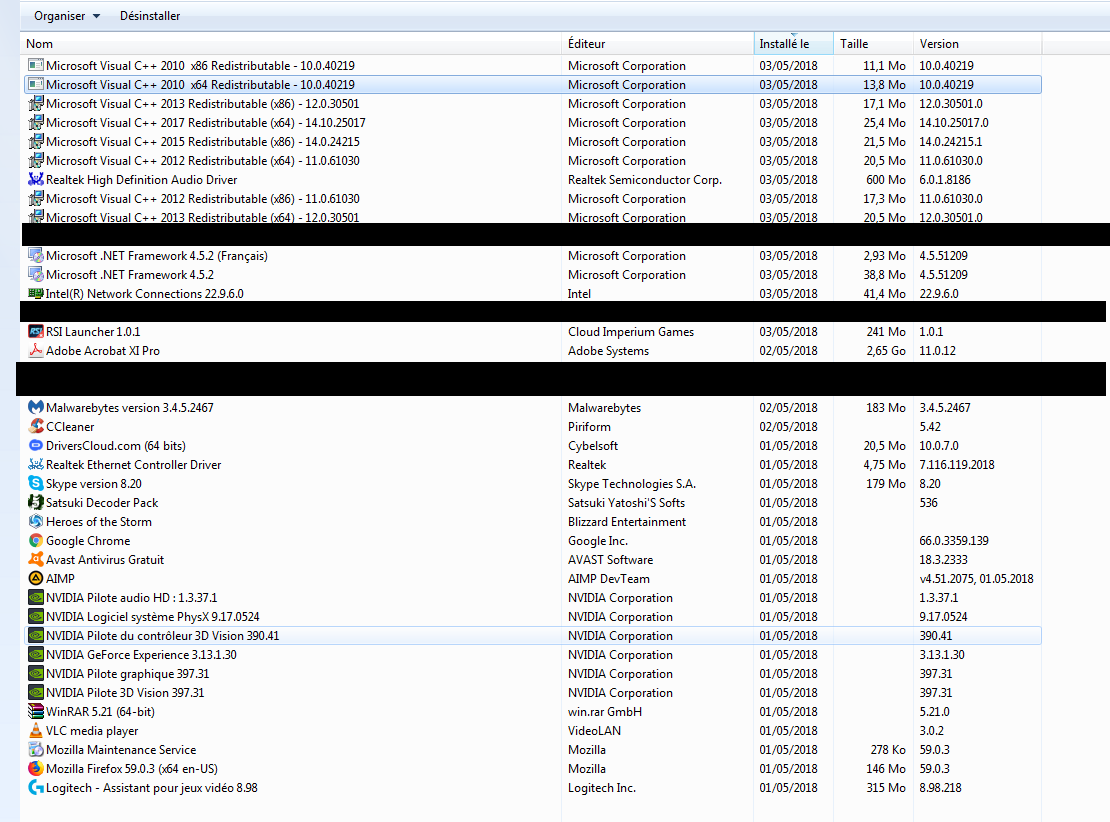Select Microsoft Visual C++ 2013 Redistributable (x86) entry
The height and width of the screenshot is (822, 1110).
202,103
